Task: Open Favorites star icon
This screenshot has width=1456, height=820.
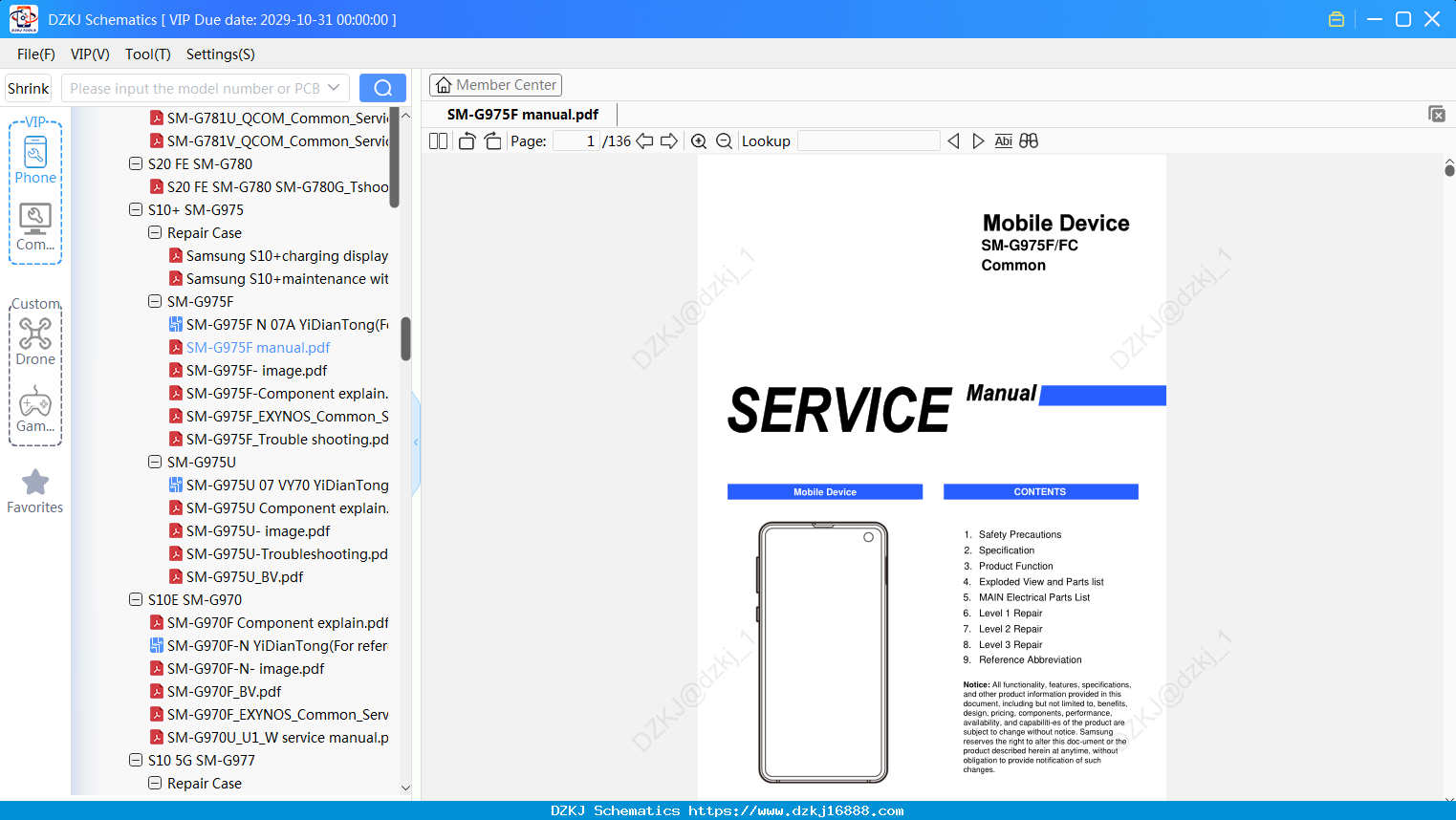Action: [35, 491]
